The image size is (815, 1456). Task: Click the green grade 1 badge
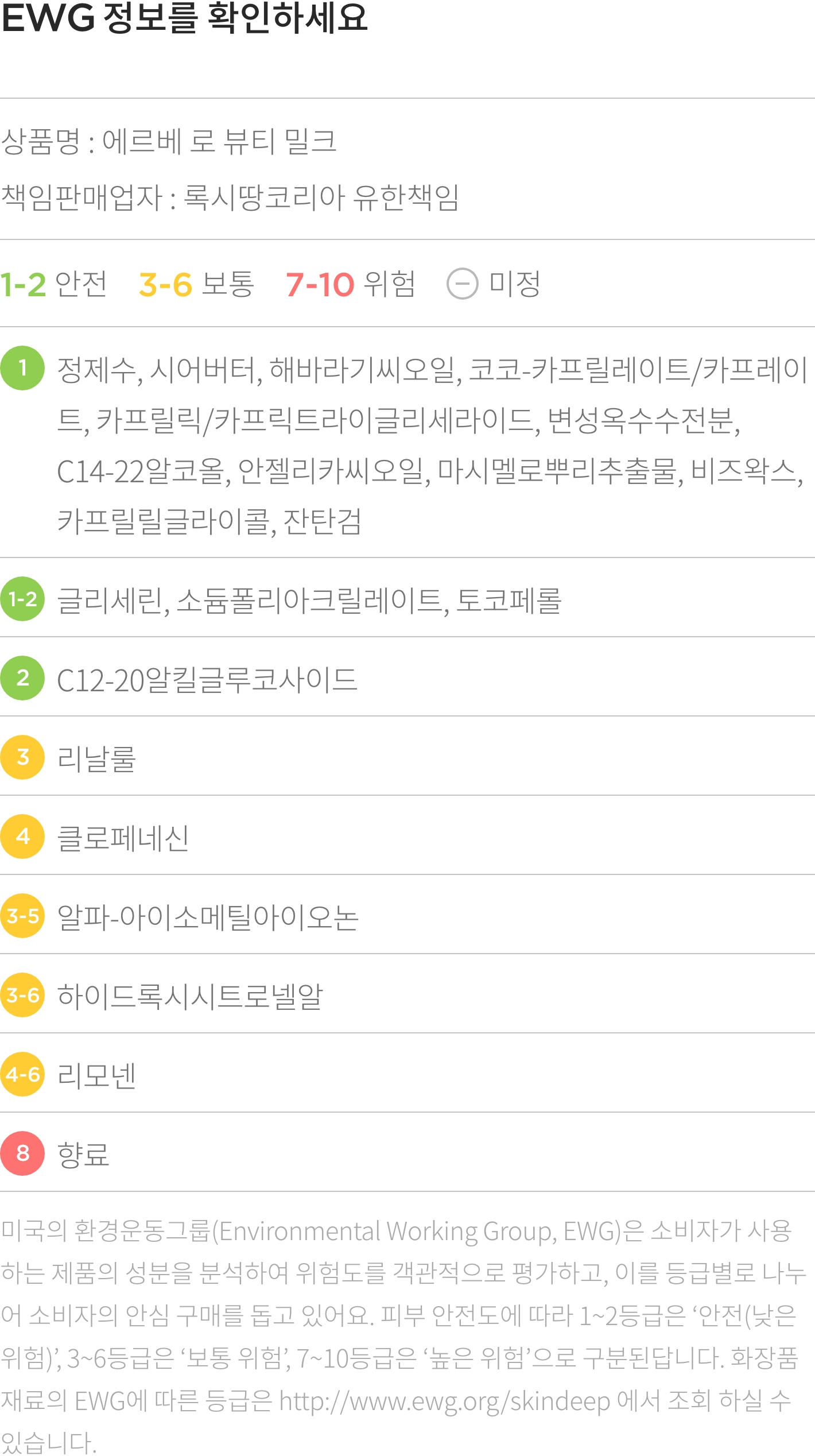click(x=22, y=368)
